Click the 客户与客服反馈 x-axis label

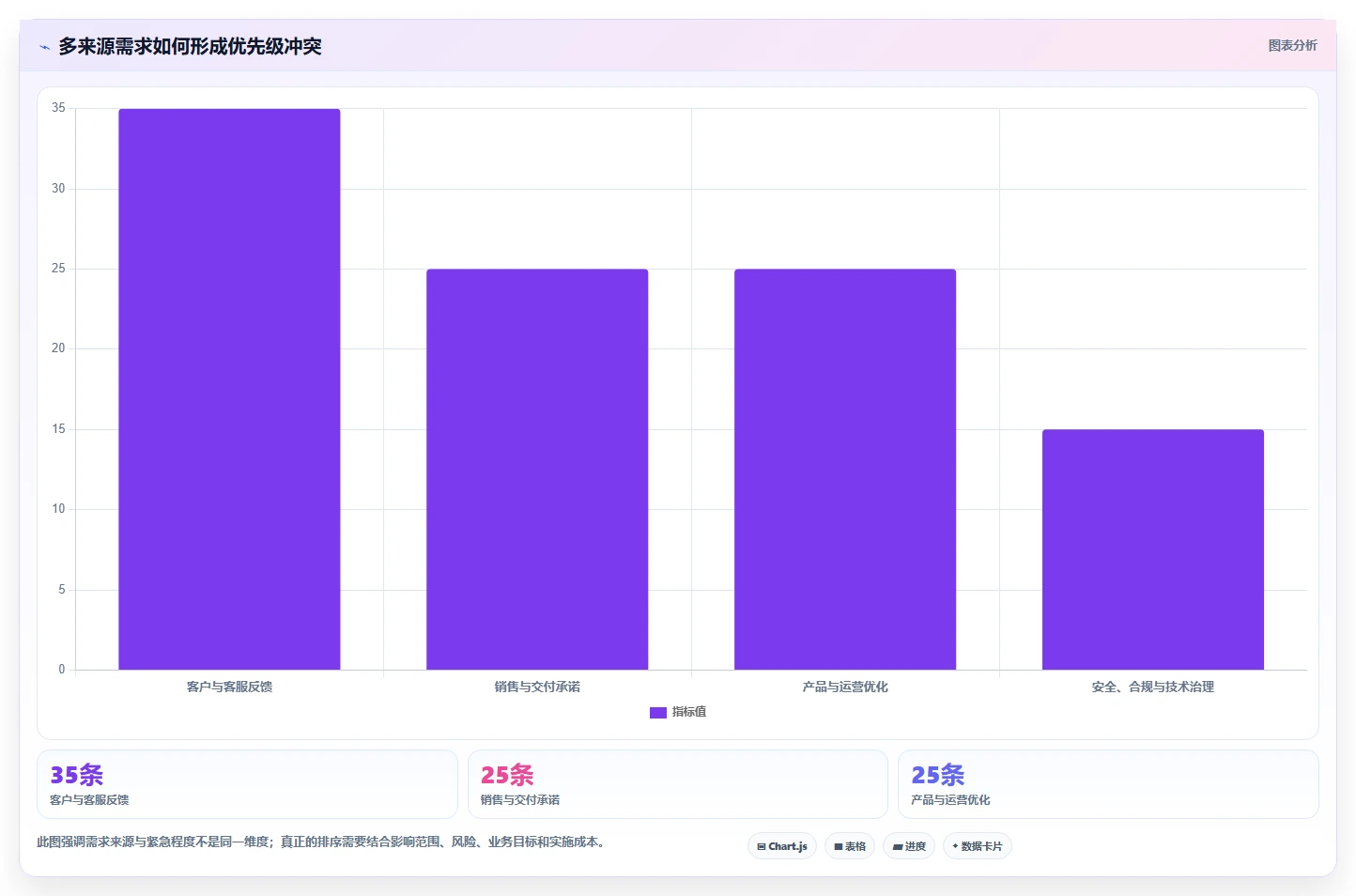coord(229,687)
